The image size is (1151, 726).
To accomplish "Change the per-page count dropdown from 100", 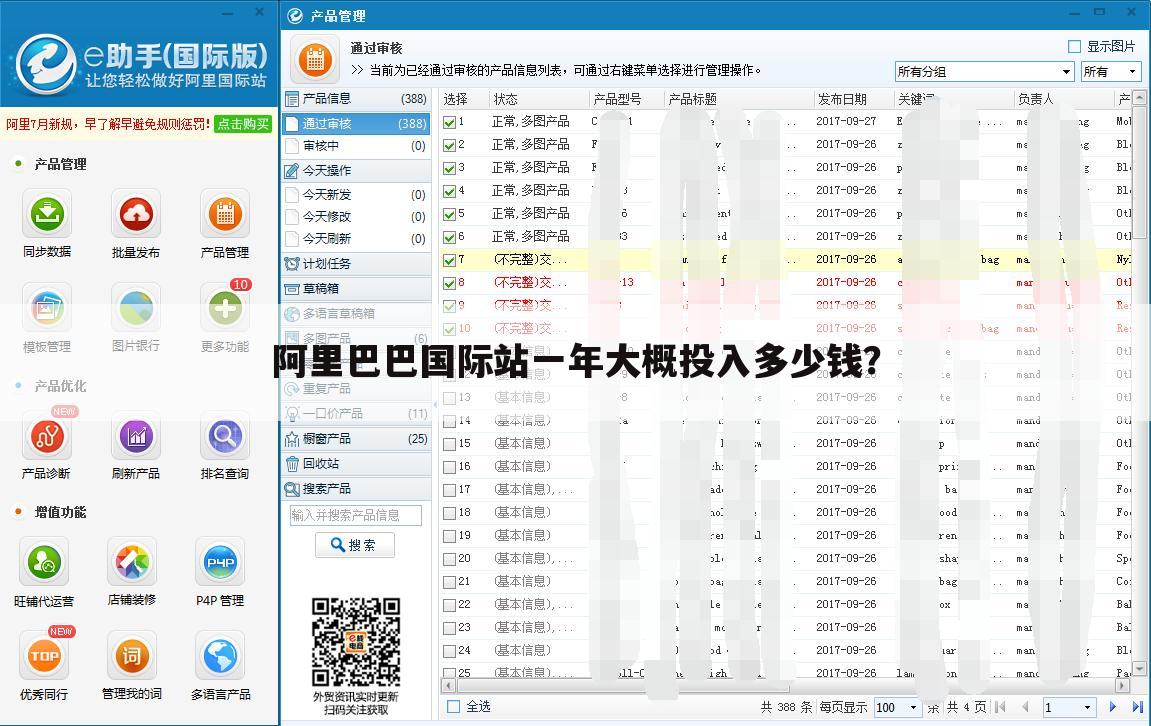I will pyautogui.click(x=898, y=707).
